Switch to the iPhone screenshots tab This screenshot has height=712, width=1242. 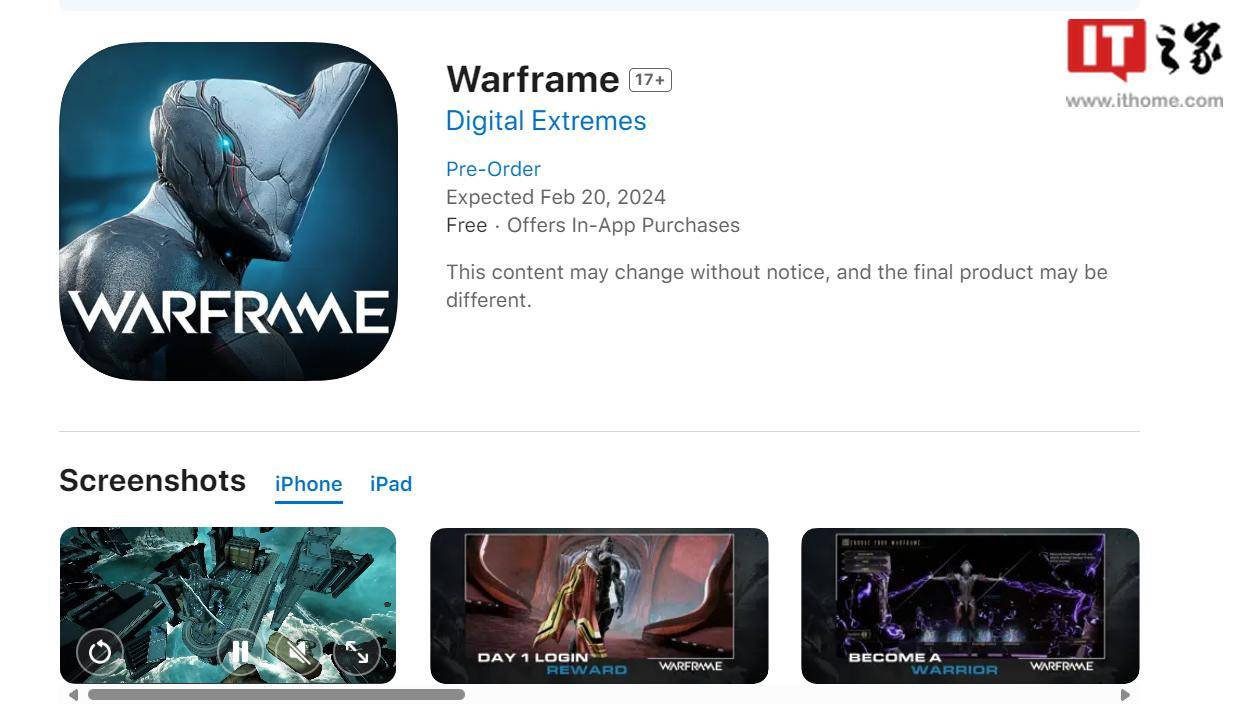(309, 484)
